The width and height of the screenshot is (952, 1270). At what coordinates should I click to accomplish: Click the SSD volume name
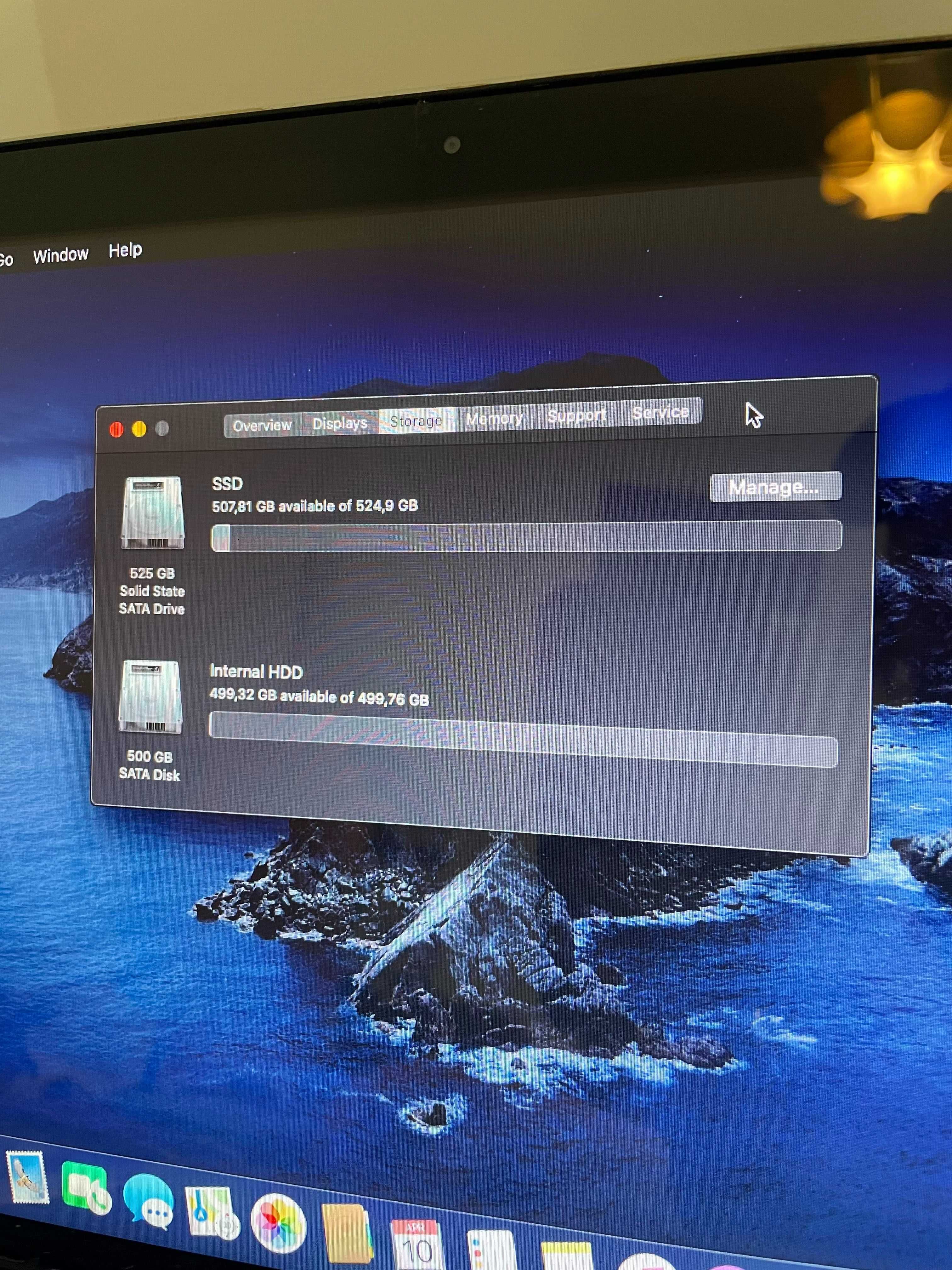[x=227, y=484]
